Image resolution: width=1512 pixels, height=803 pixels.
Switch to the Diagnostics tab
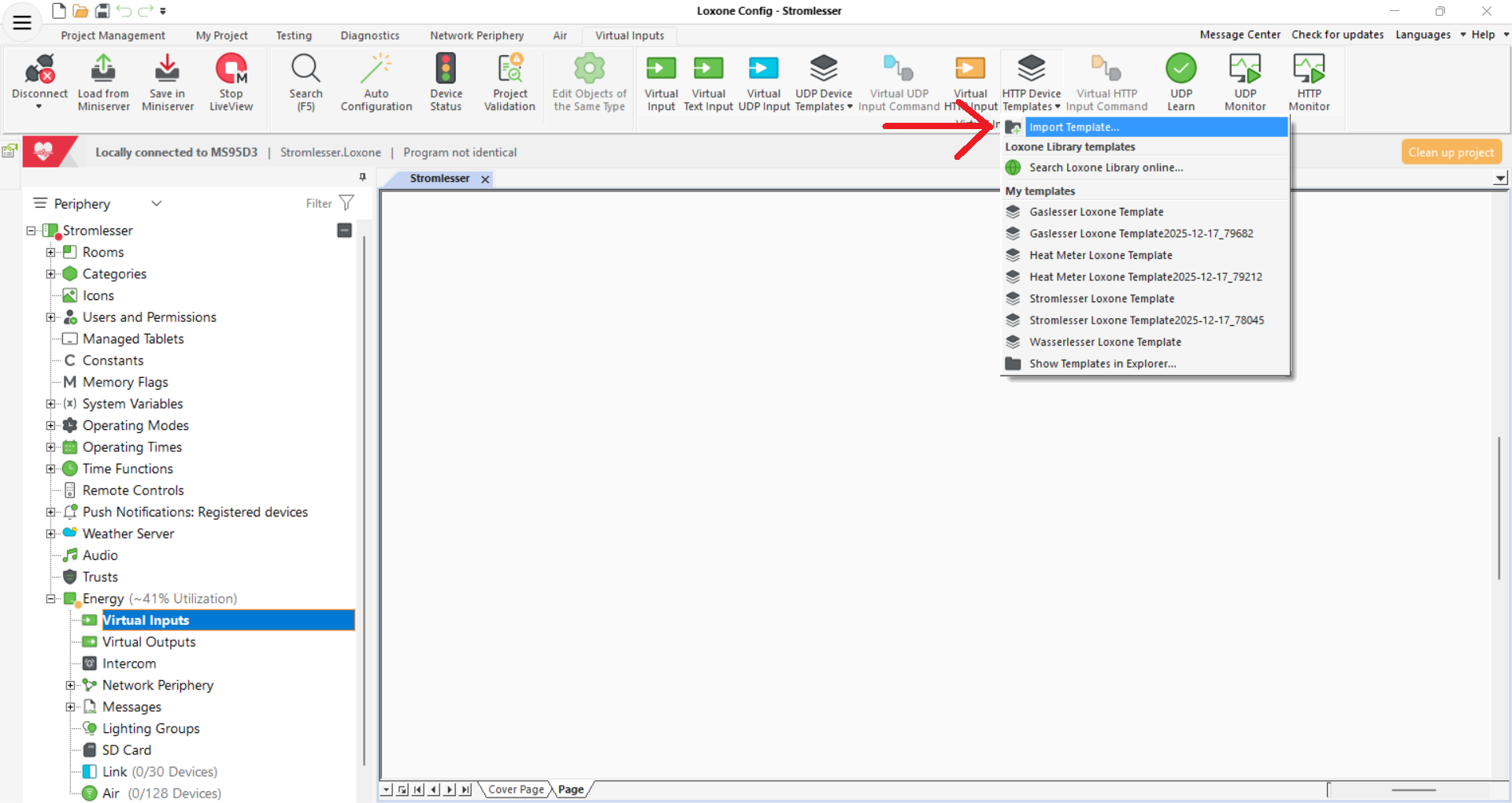click(369, 35)
